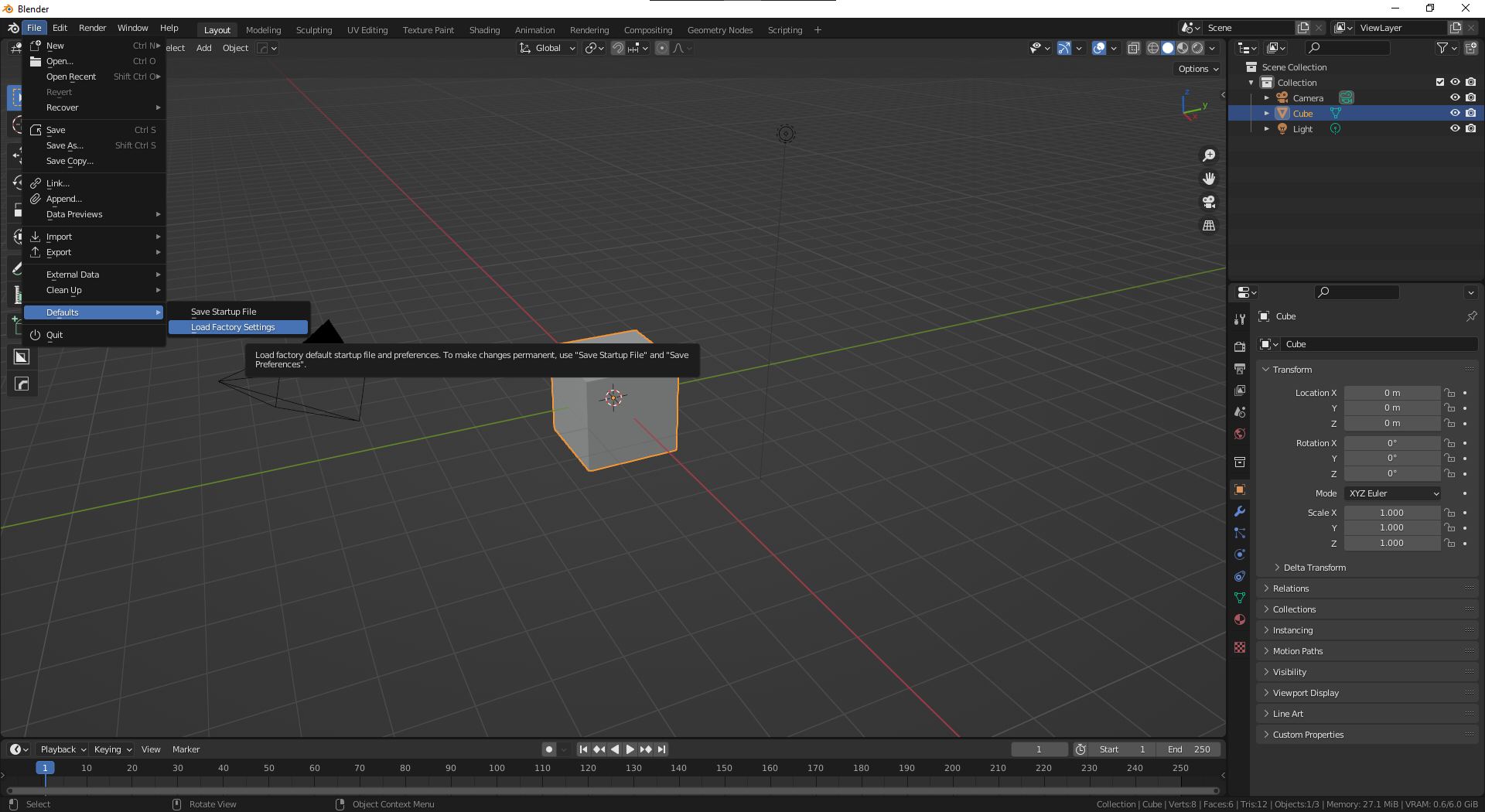Click the Scale X value slider field

(x=1391, y=513)
